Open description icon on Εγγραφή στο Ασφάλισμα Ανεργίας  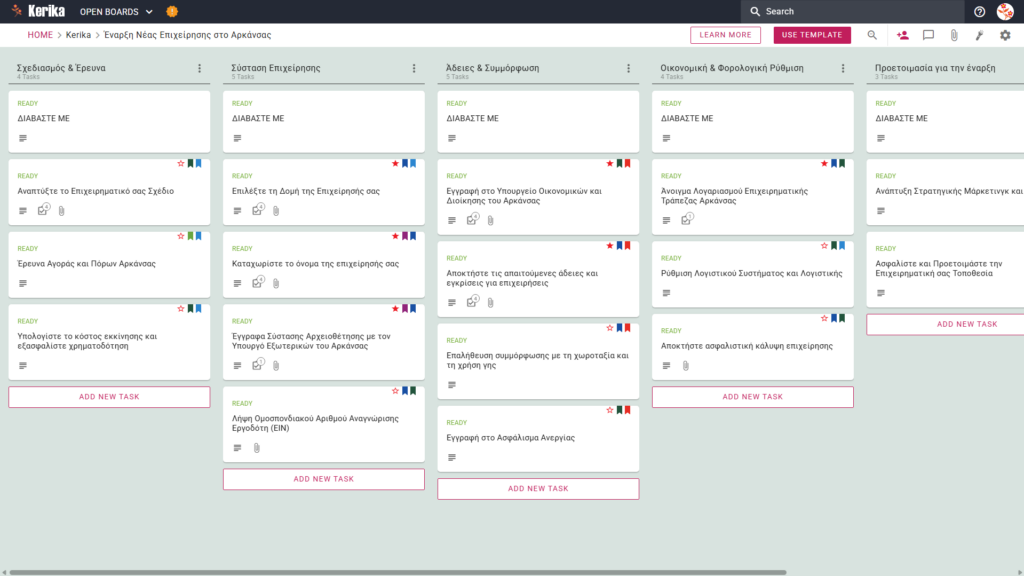[x=452, y=458]
